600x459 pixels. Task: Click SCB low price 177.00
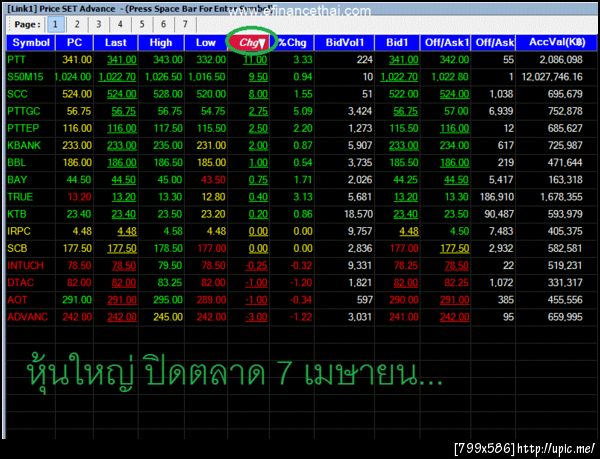[211, 248]
